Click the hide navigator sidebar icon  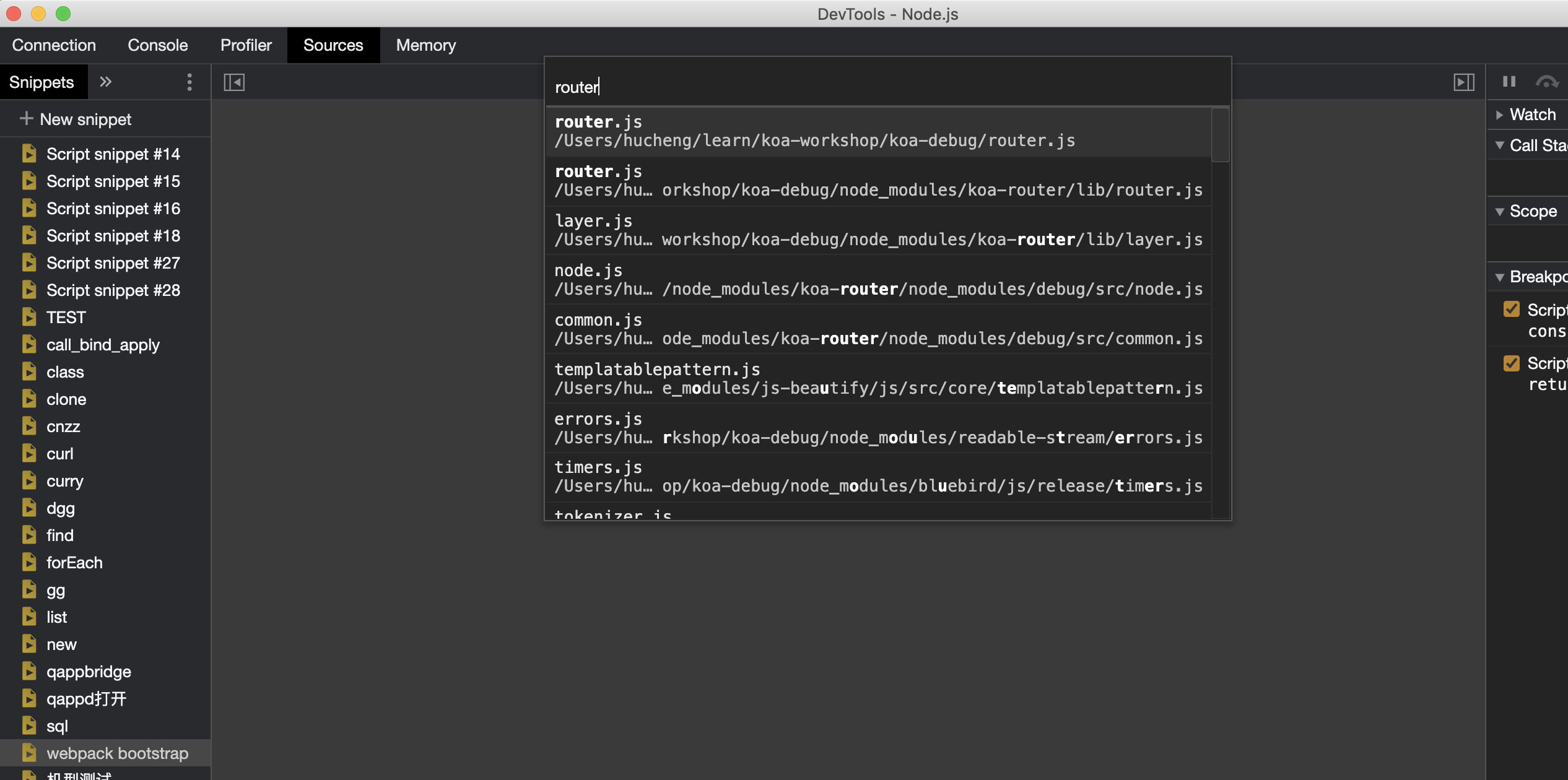click(x=234, y=82)
